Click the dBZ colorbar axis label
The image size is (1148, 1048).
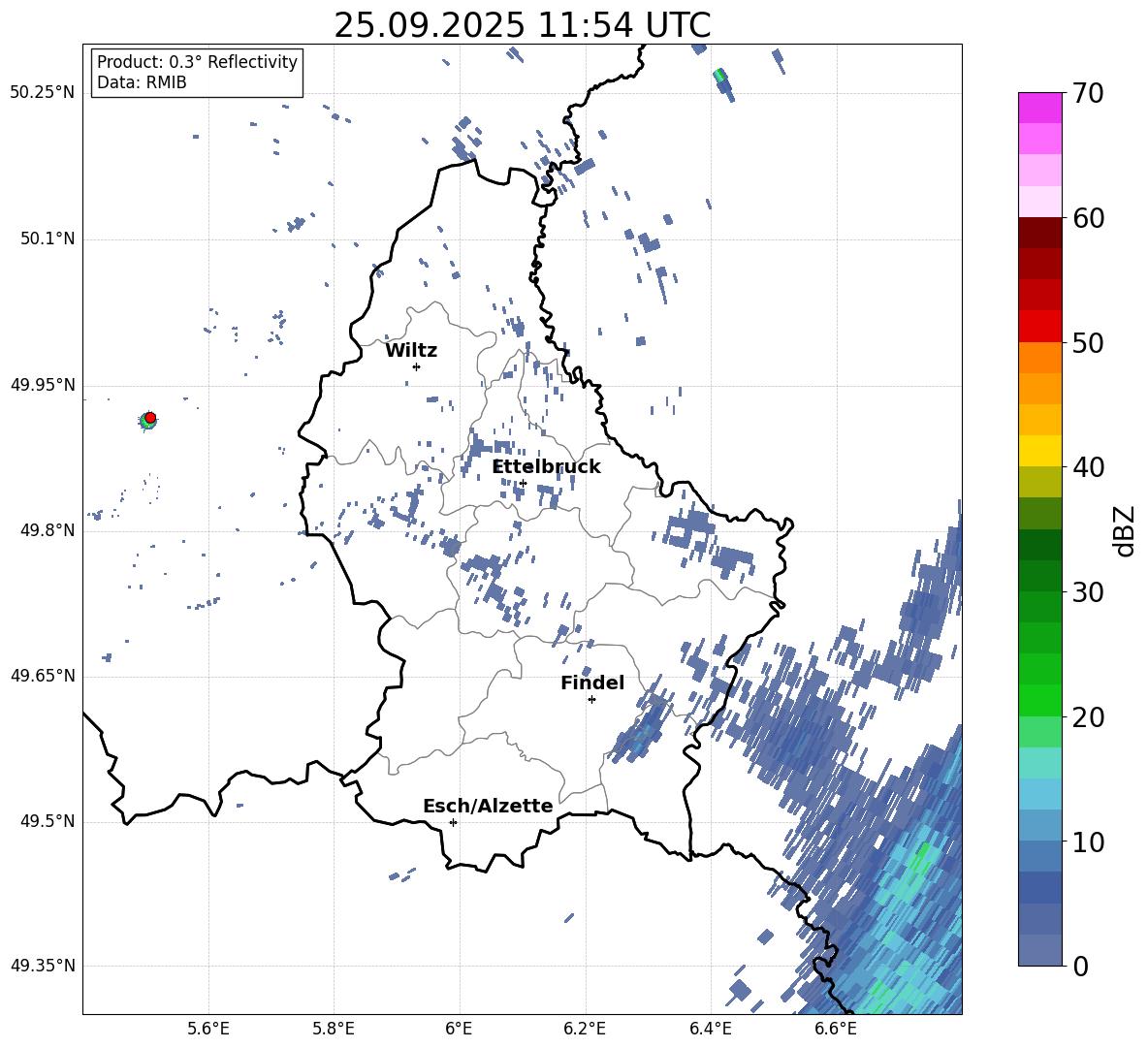[1125, 530]
